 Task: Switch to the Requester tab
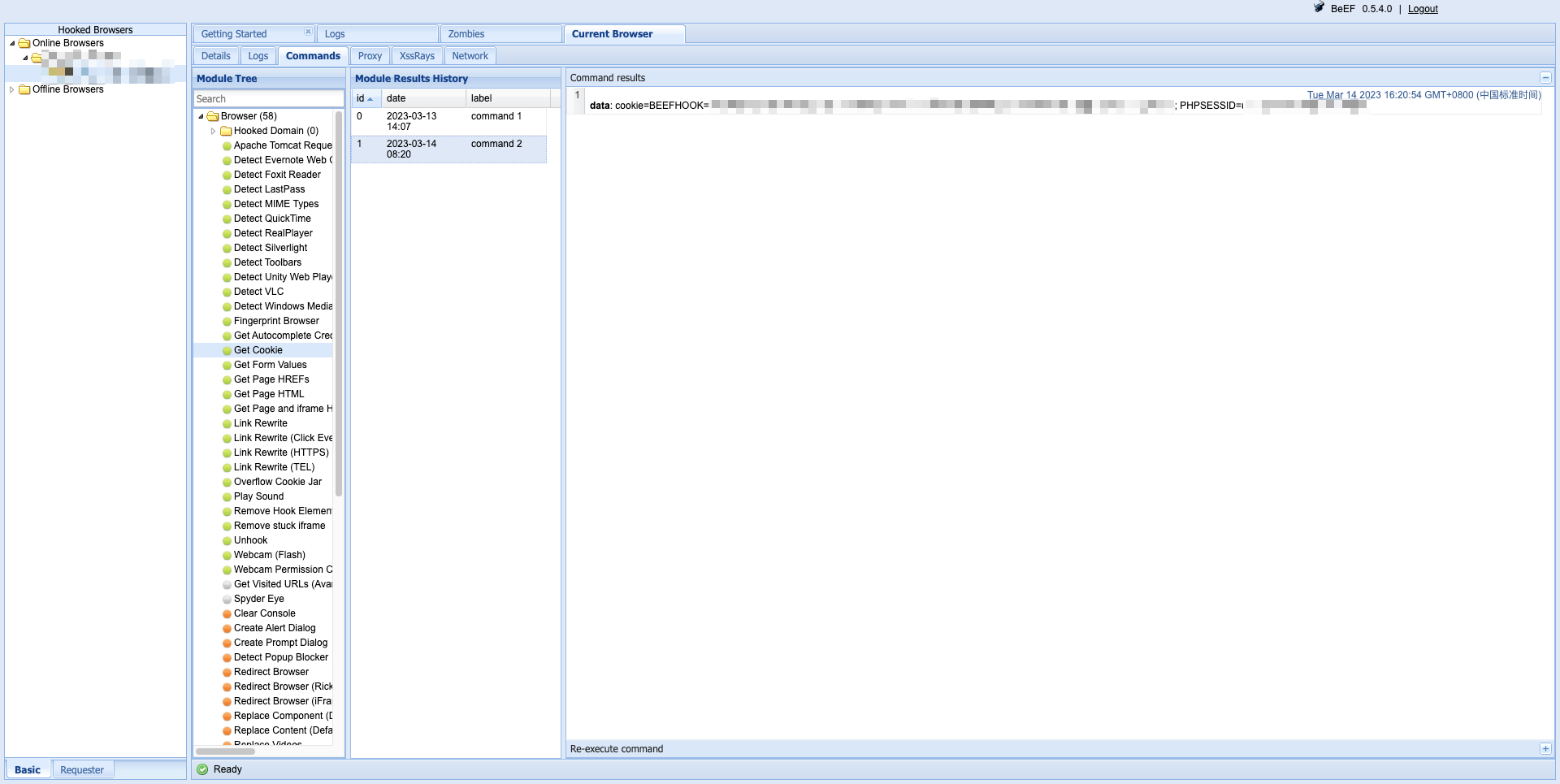tap(82, 770)
